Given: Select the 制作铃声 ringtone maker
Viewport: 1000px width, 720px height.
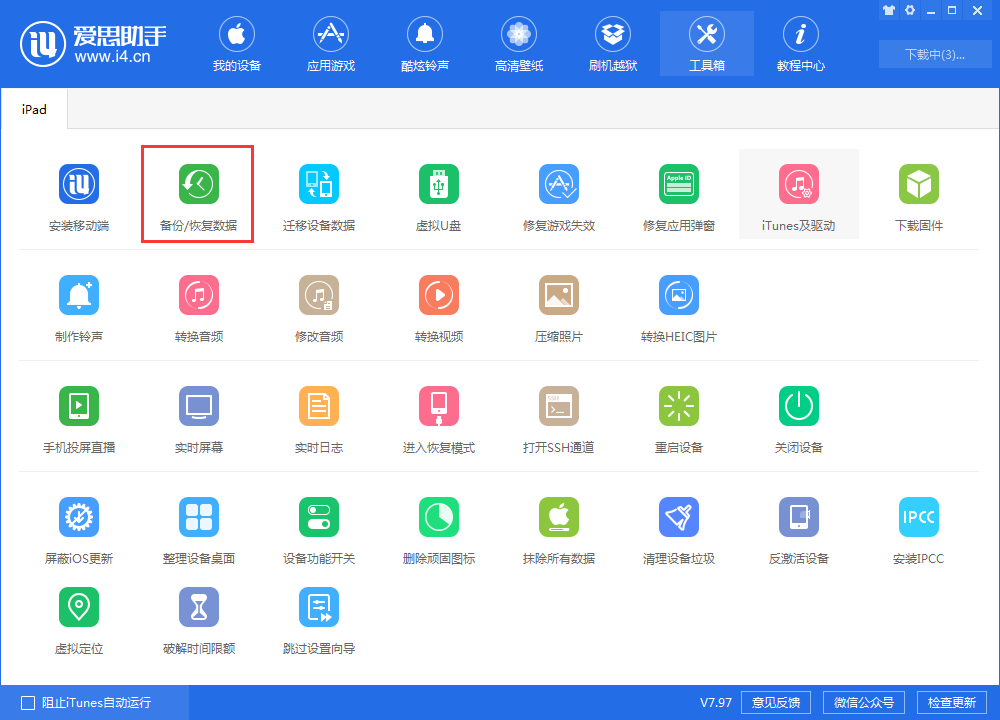Looking at the screenshot, I should click(78, 305).
